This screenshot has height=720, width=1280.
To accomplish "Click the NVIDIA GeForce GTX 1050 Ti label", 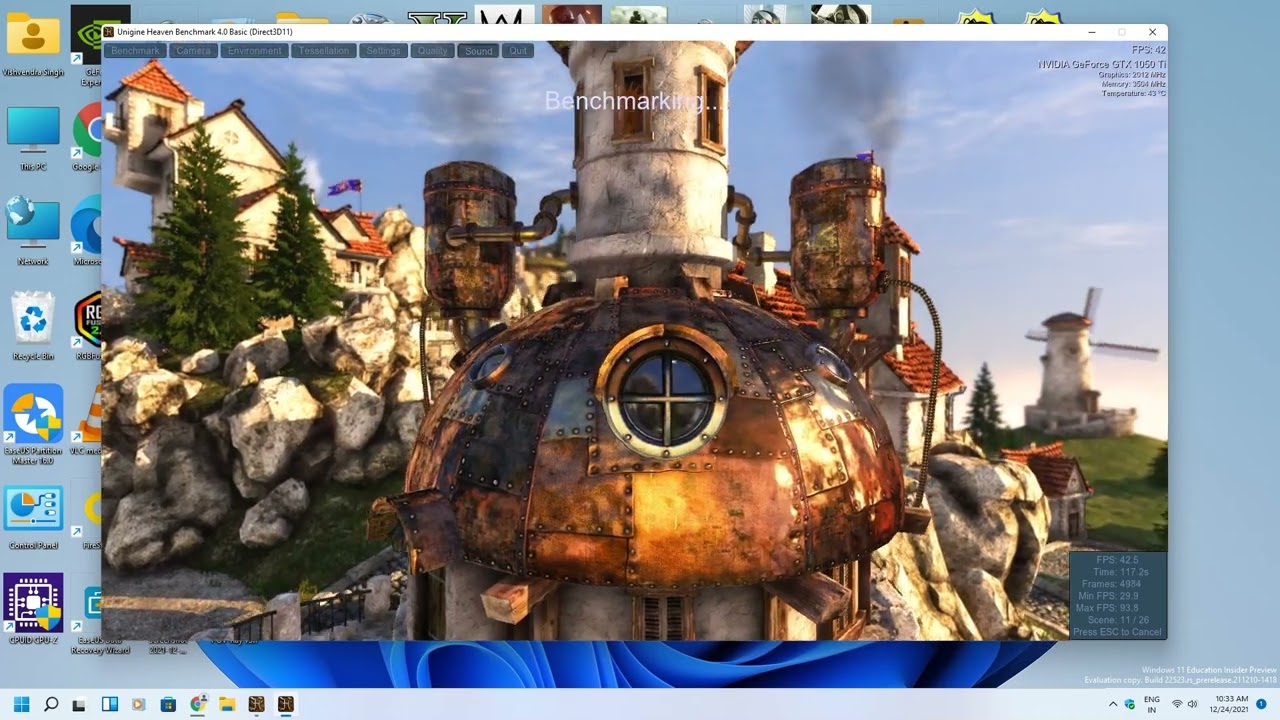I will 1102,64.
